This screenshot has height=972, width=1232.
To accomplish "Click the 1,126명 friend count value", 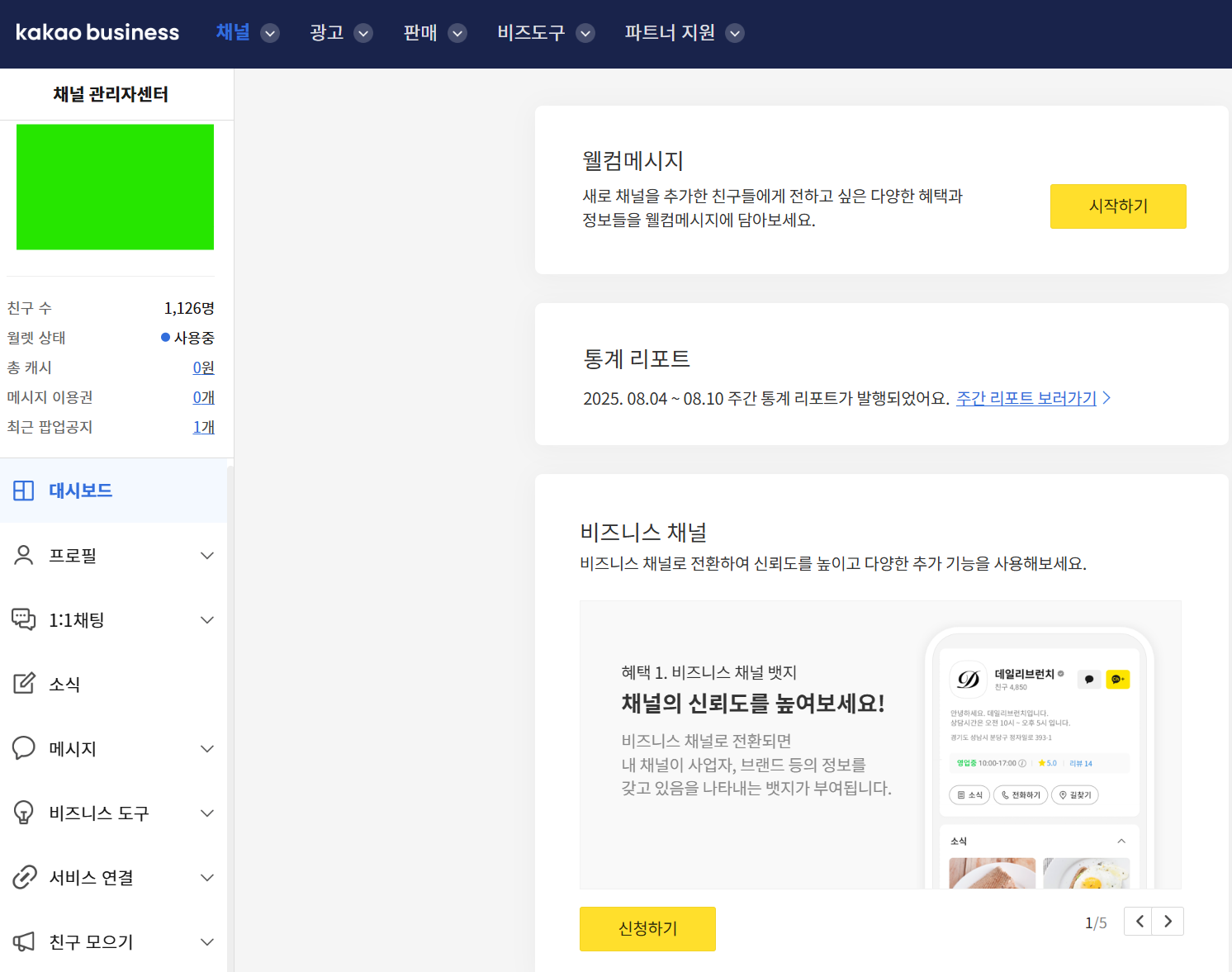I will (189, 308).
